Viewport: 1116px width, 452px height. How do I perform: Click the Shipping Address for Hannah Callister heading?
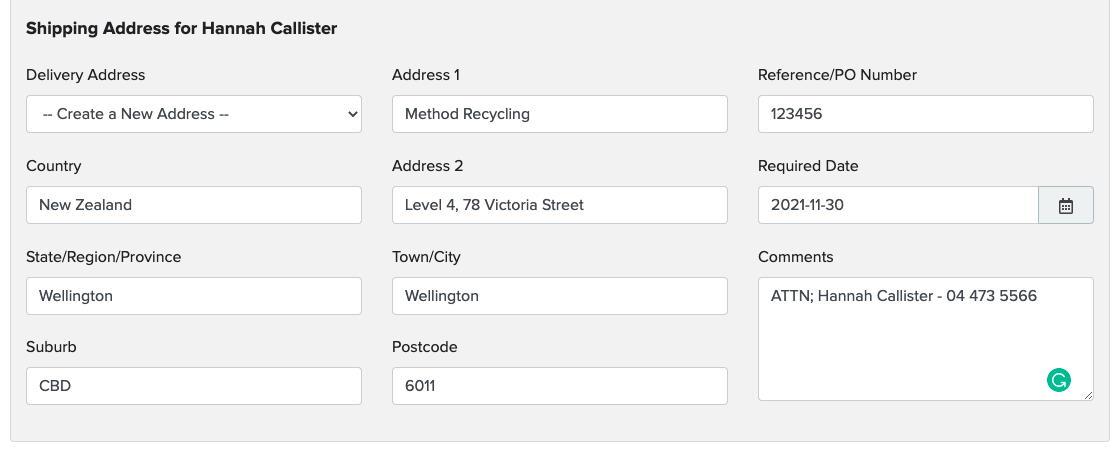(x=181, y=29)
